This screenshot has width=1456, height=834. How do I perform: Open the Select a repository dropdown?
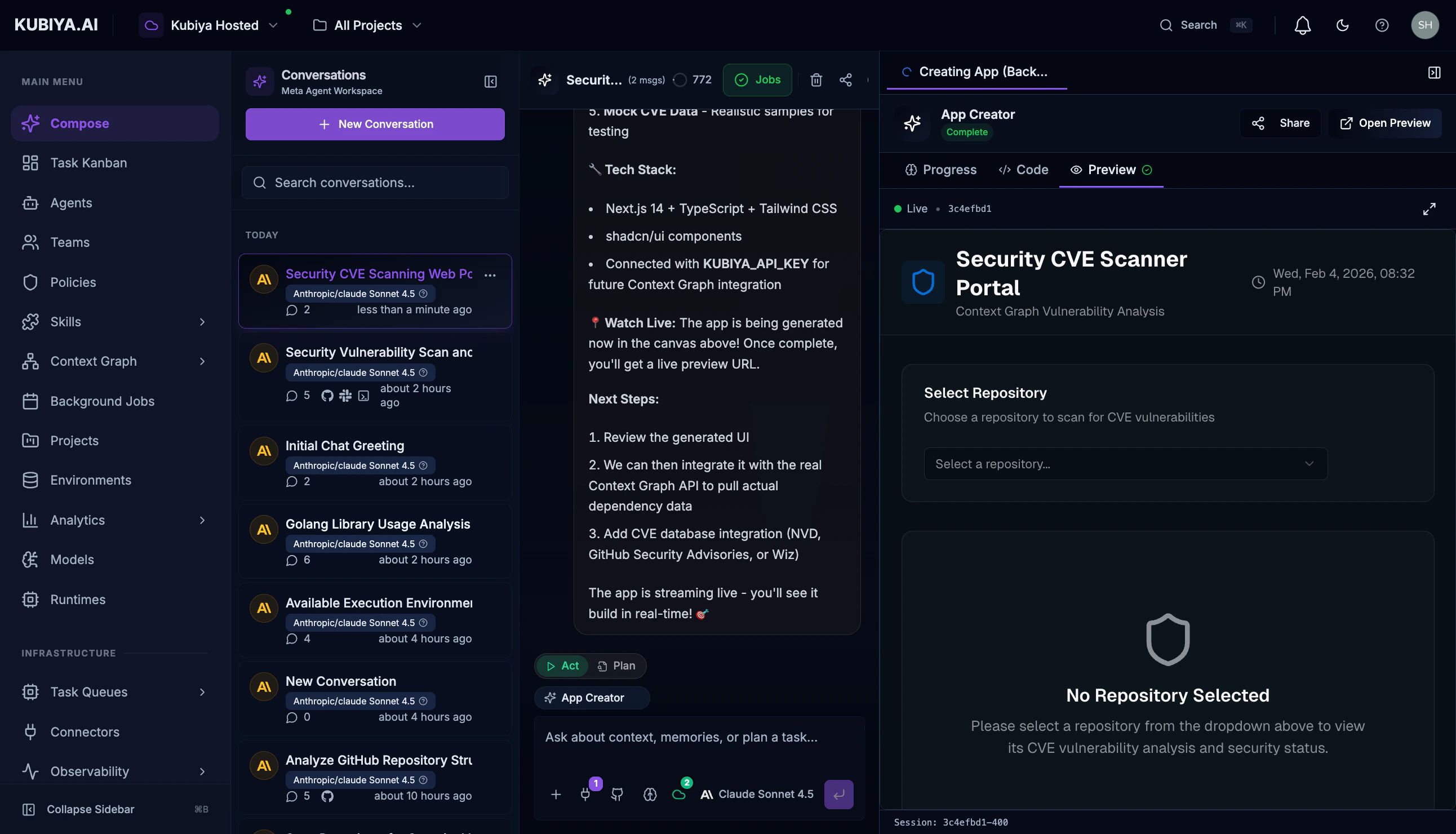[1125, 464]
